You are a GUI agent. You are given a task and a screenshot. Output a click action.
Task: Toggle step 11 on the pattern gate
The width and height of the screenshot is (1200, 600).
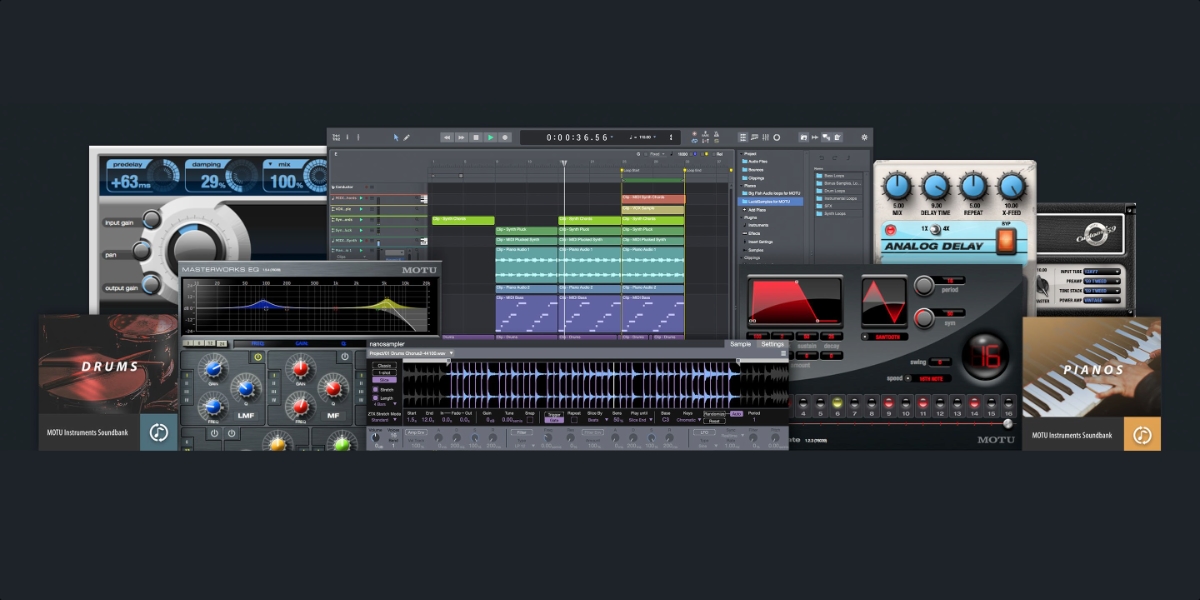923,403
